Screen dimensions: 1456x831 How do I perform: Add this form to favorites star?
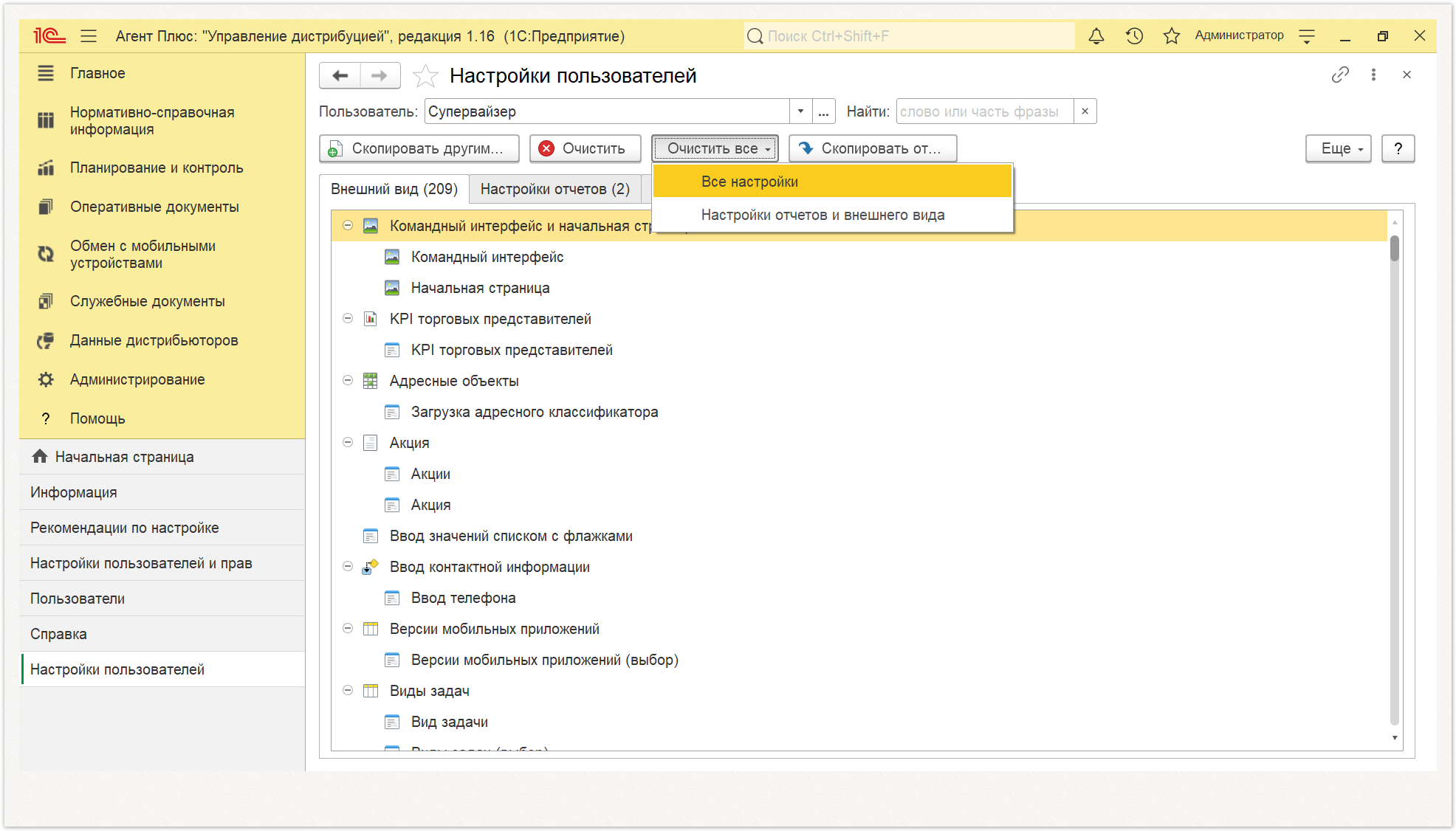(425, 75)
